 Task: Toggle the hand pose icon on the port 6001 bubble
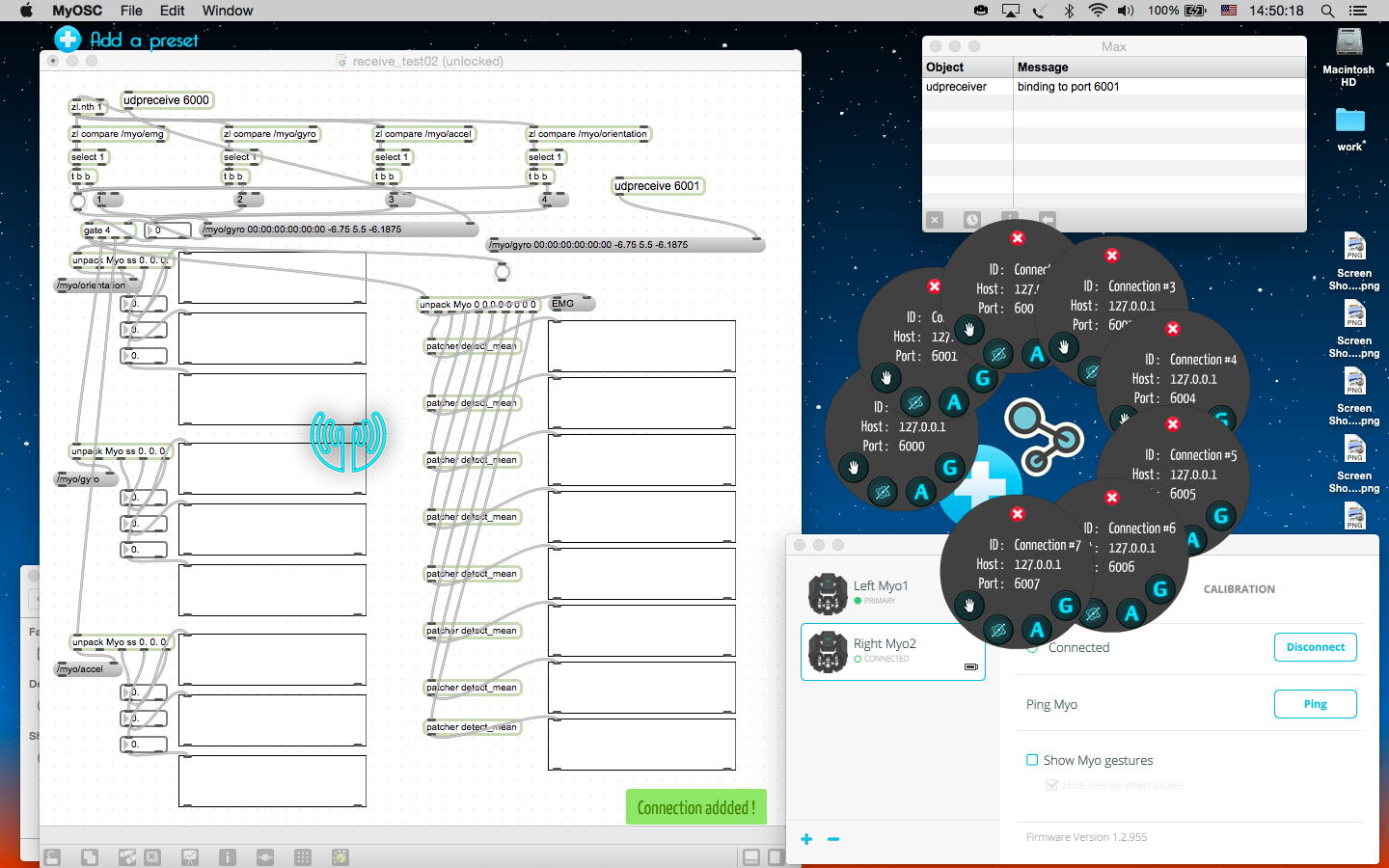[x=885, y=377]
